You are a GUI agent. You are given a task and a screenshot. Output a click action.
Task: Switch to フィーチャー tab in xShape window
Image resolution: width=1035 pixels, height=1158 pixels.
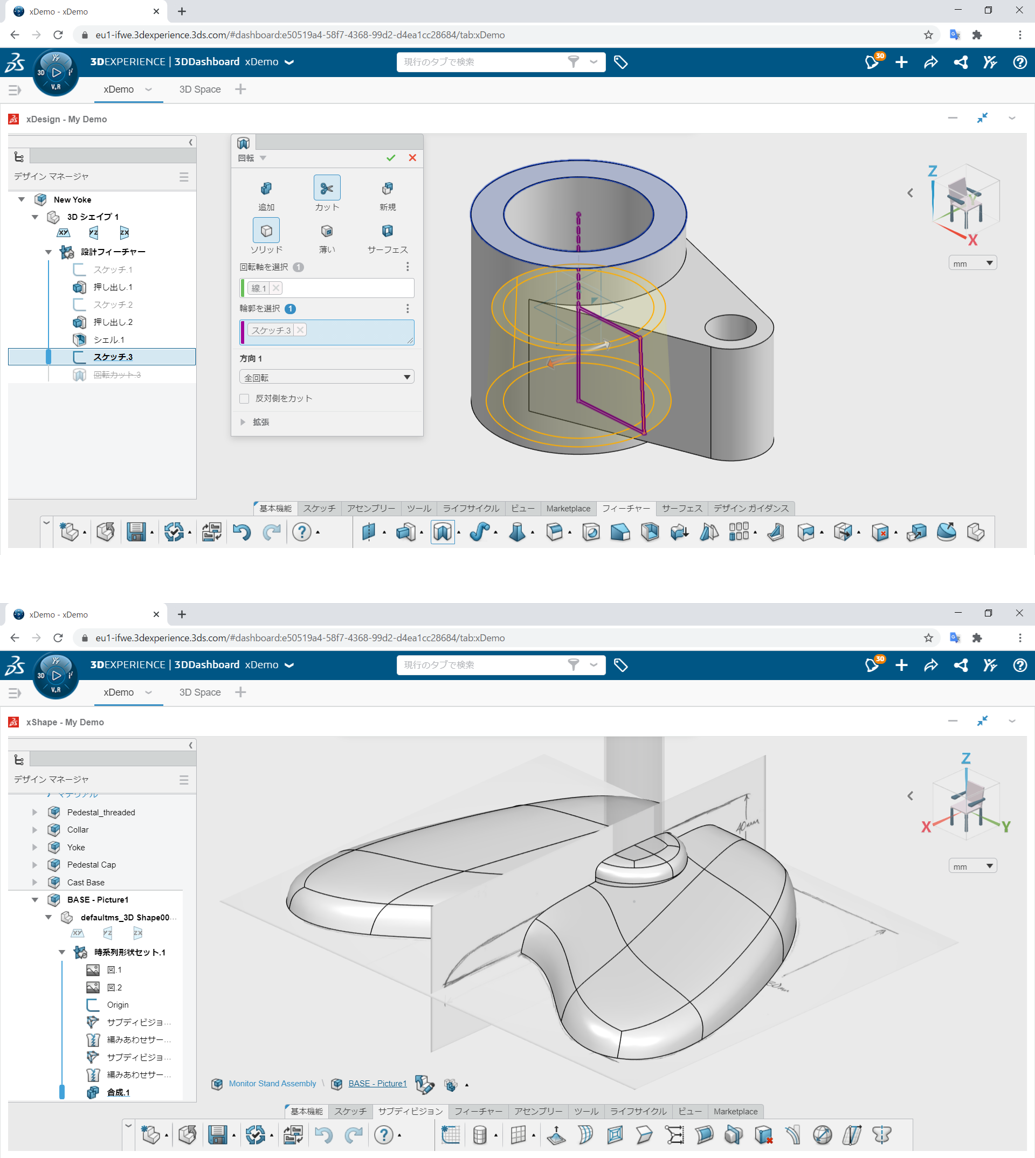click(479, 1111)
